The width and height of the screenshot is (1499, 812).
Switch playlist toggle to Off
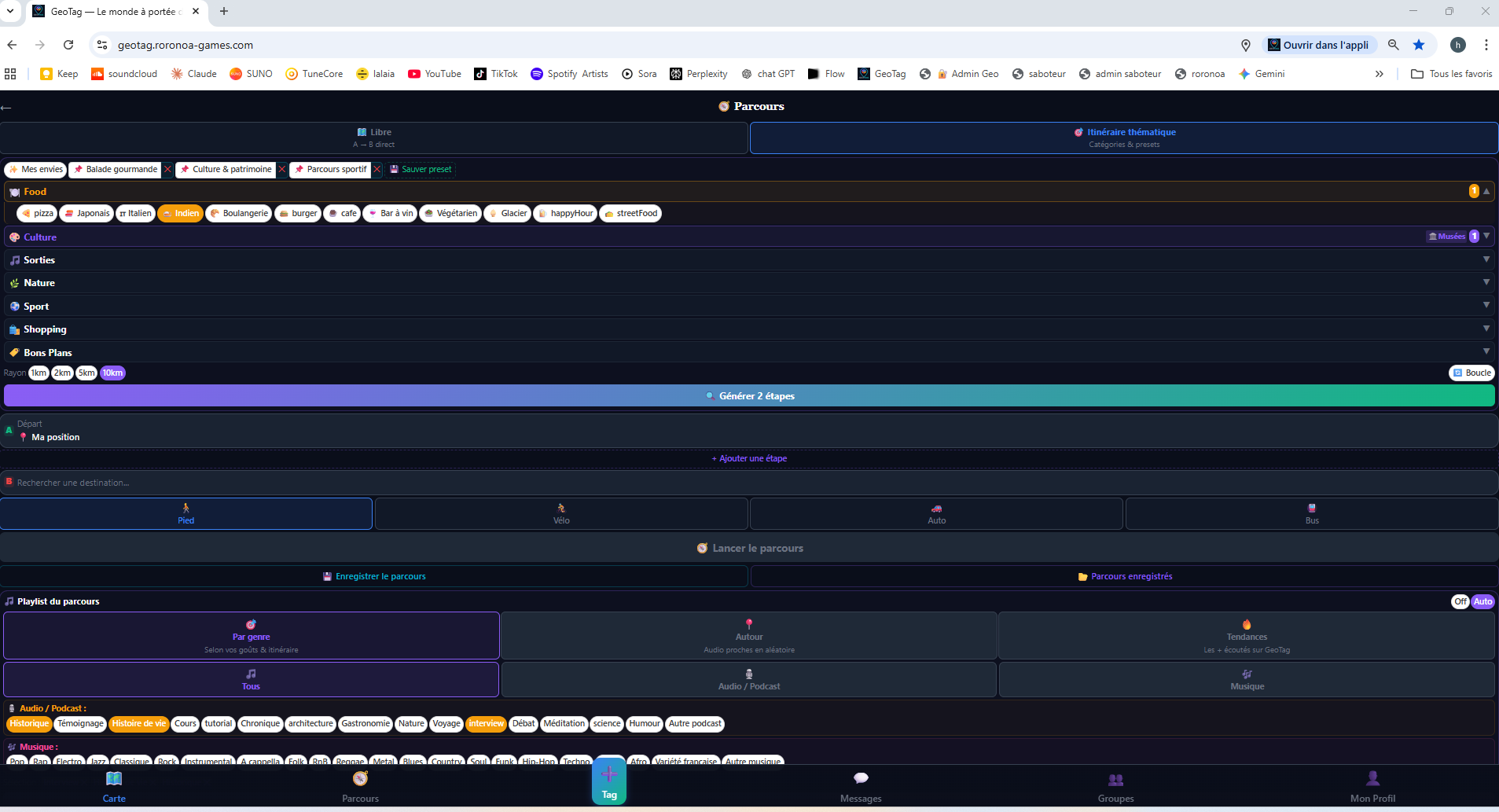tap(1460, 602)
